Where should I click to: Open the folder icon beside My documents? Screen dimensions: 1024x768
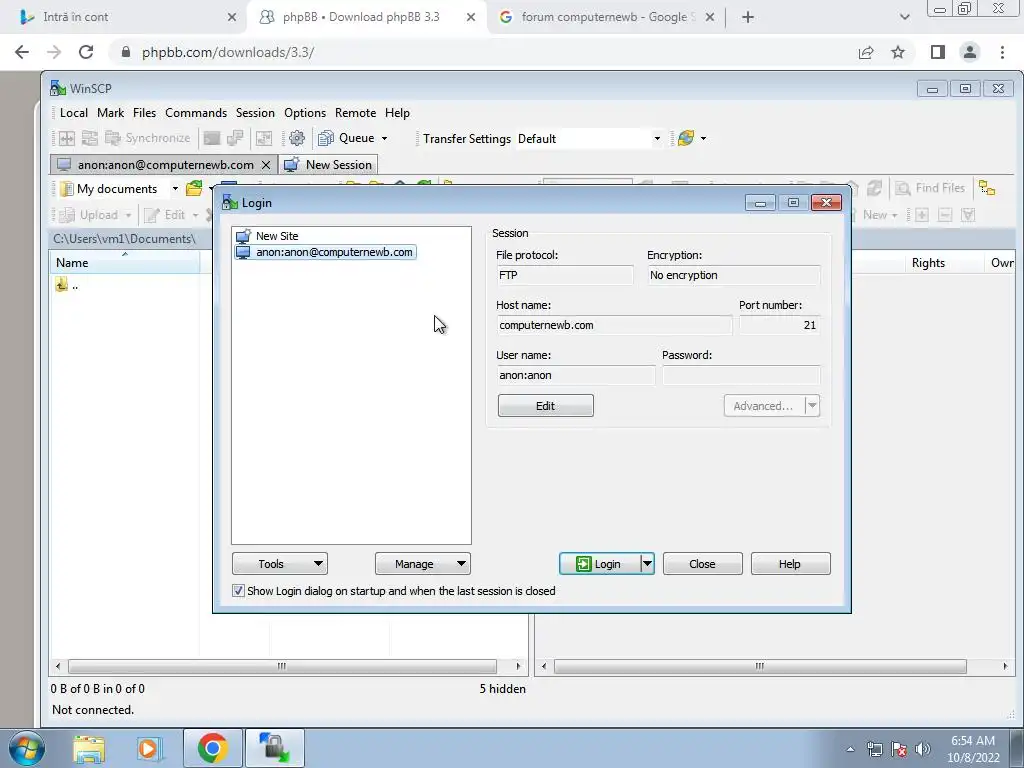click(194, 189)
